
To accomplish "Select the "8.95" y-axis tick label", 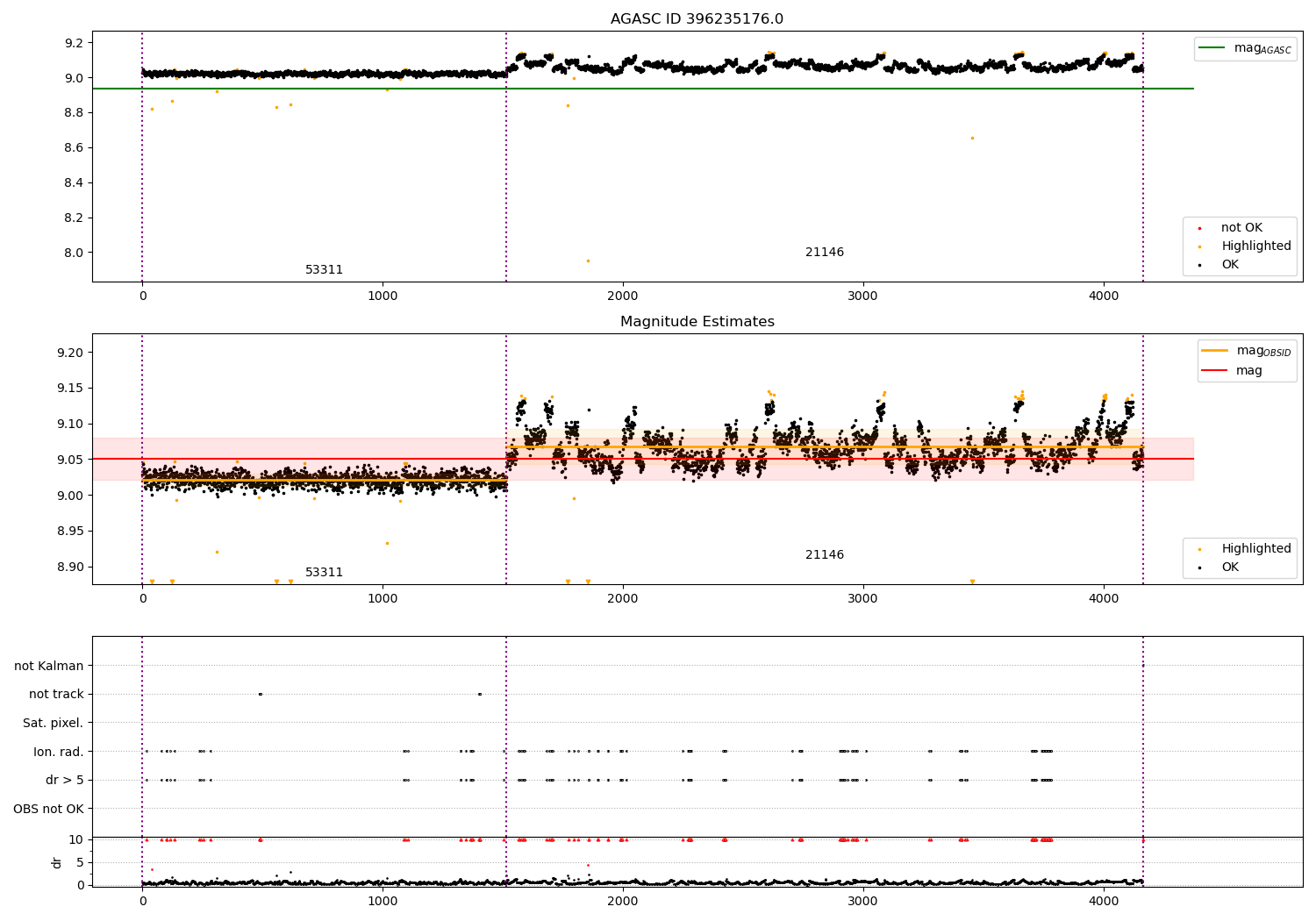I will coord(70,532).
